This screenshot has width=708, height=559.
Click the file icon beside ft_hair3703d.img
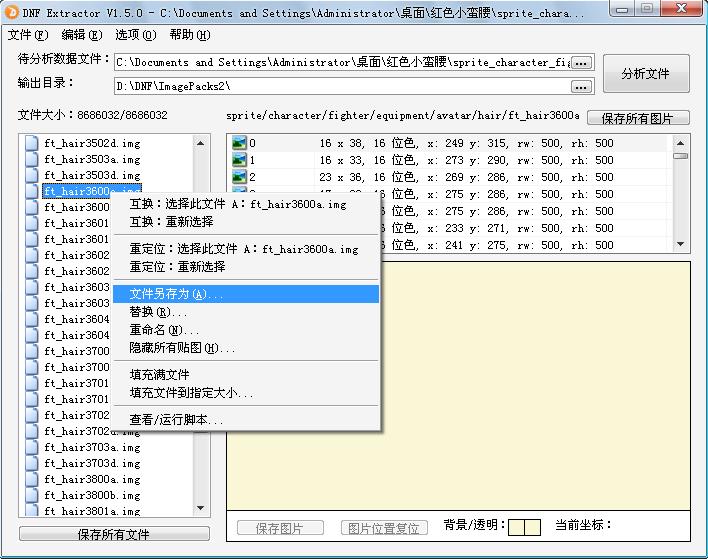click(x=32, y=463)
